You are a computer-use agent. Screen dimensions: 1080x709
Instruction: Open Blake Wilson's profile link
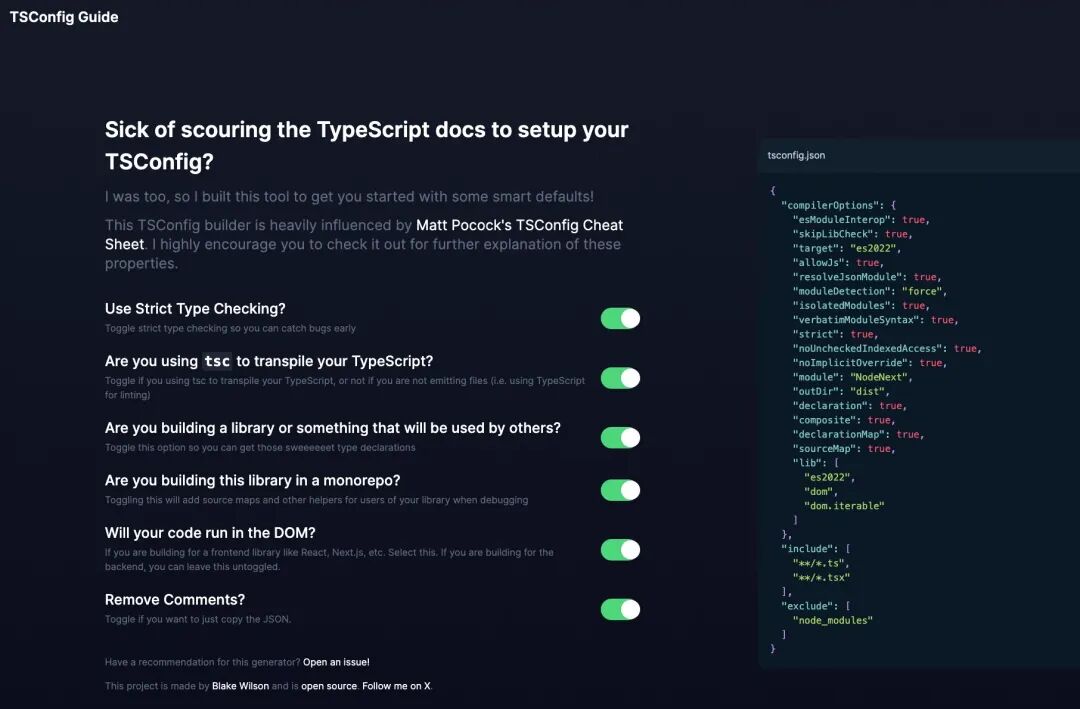pos(240,686)
